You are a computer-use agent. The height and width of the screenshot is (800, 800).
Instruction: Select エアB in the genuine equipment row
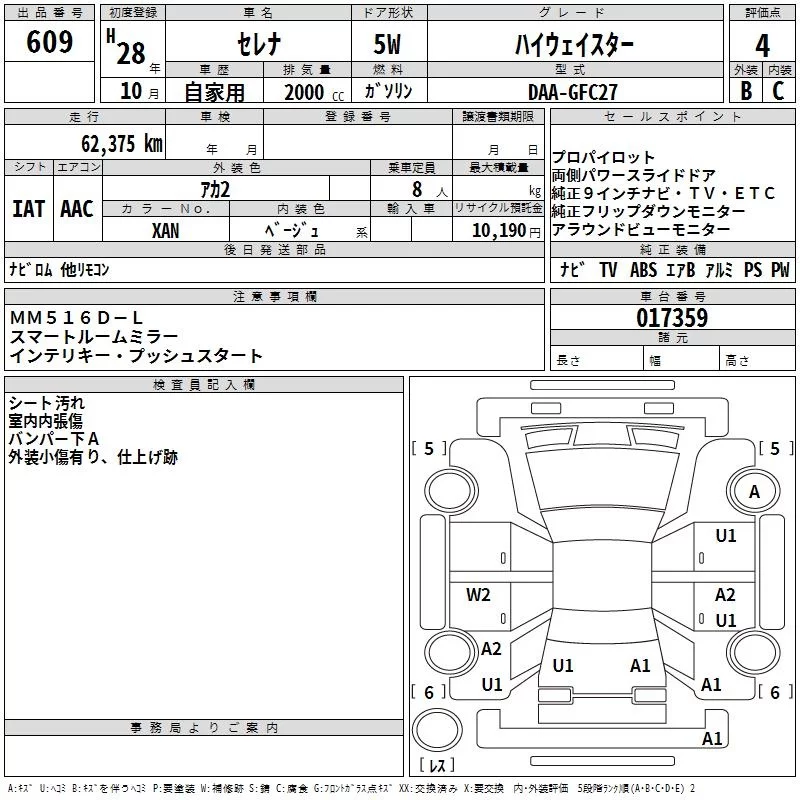(x=681, y=269)
